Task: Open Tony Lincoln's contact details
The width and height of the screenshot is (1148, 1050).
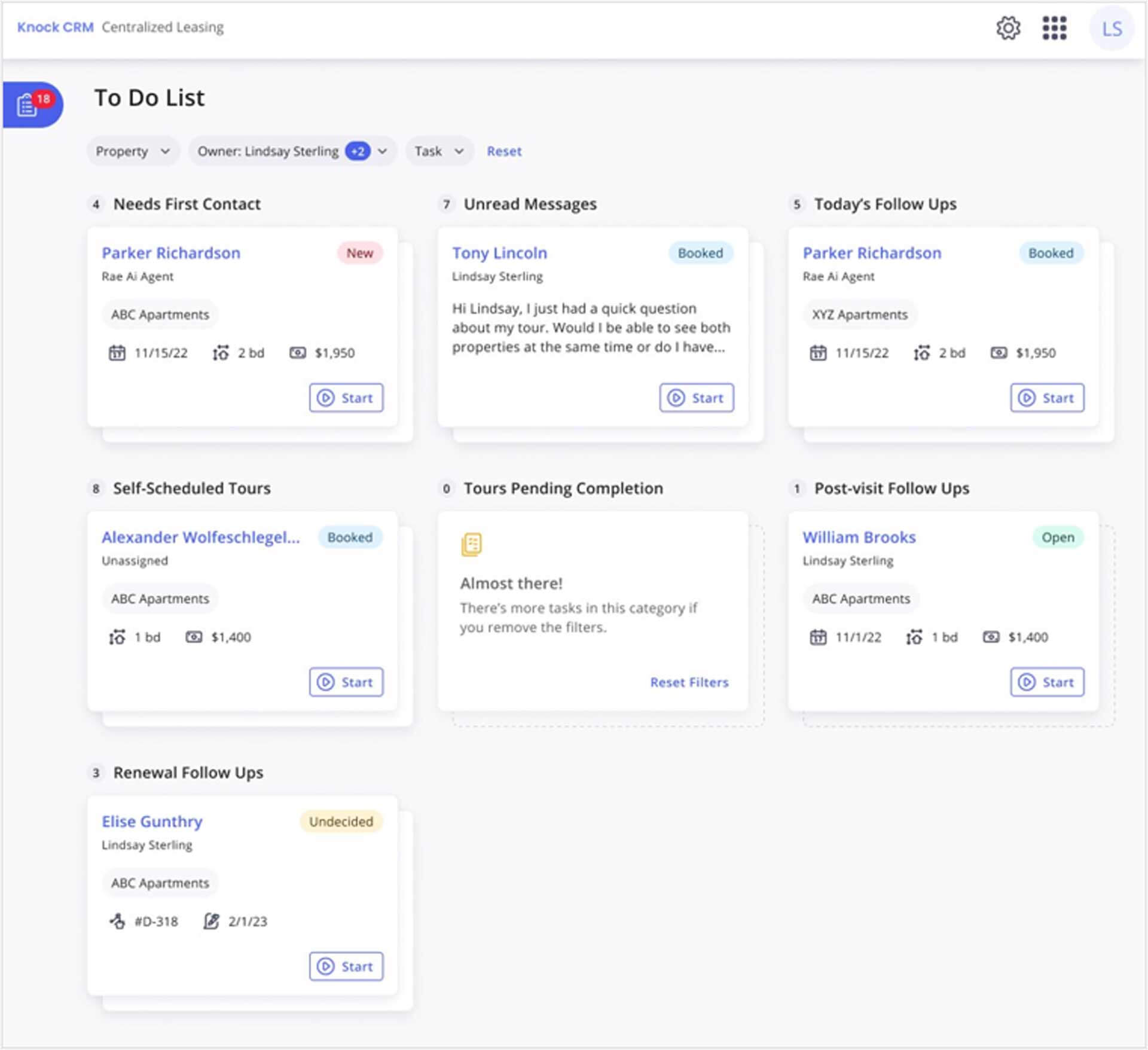Action: (499, 253)
